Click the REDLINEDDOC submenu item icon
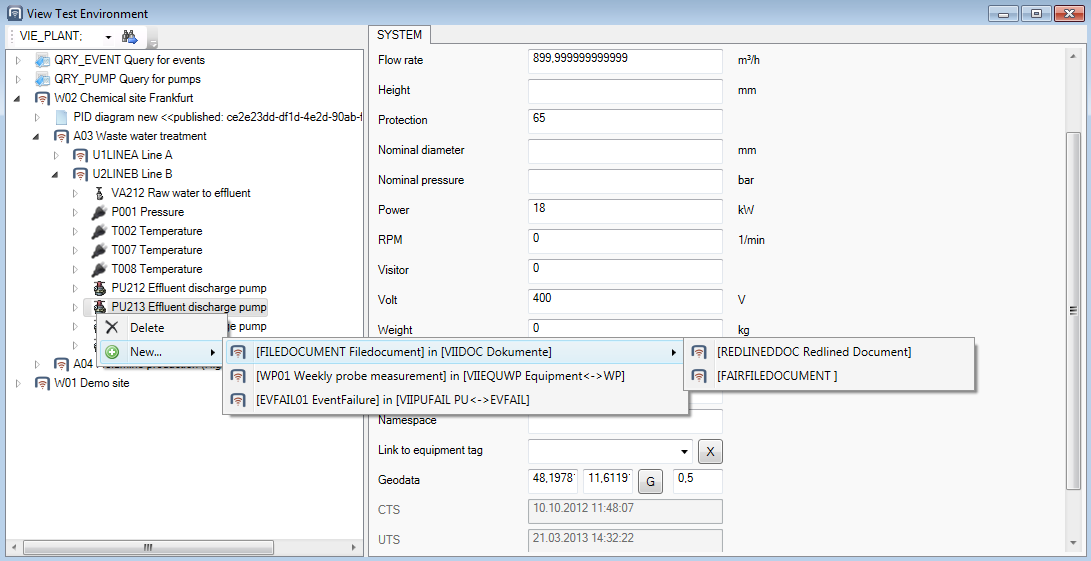Screen dimensions: 1091x561 (699, 352)
